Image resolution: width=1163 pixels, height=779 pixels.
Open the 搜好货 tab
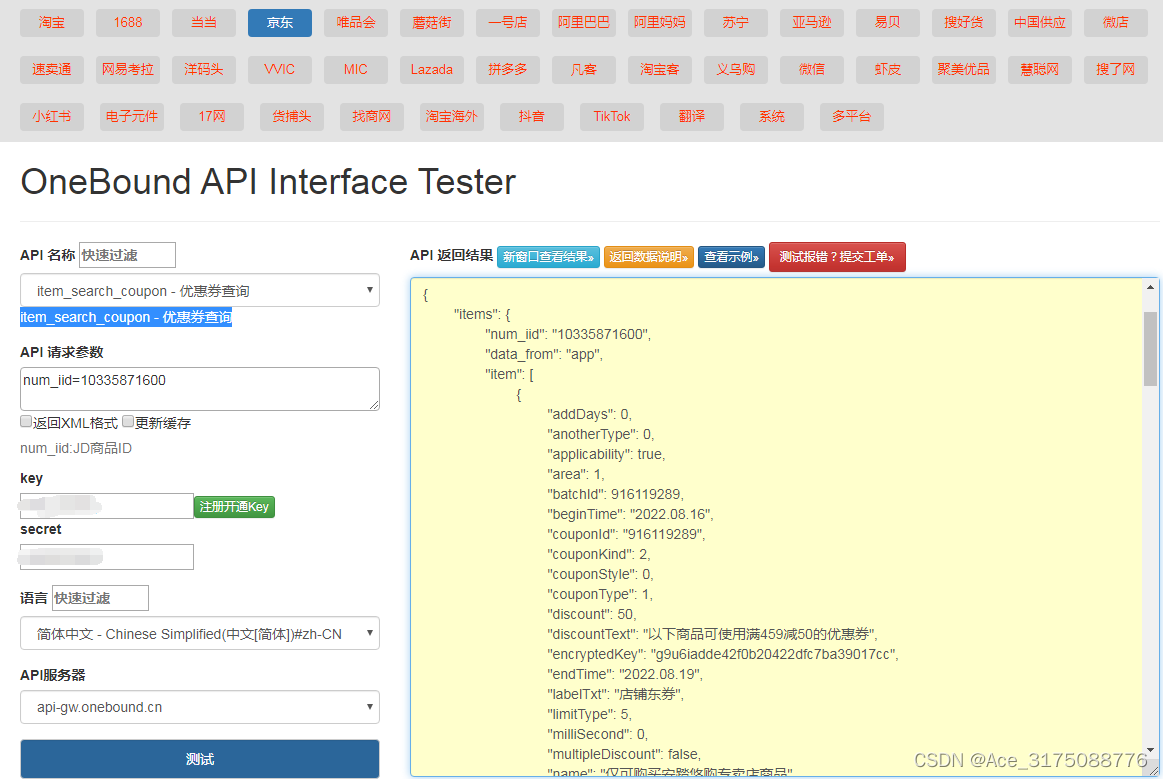(963, 23)
